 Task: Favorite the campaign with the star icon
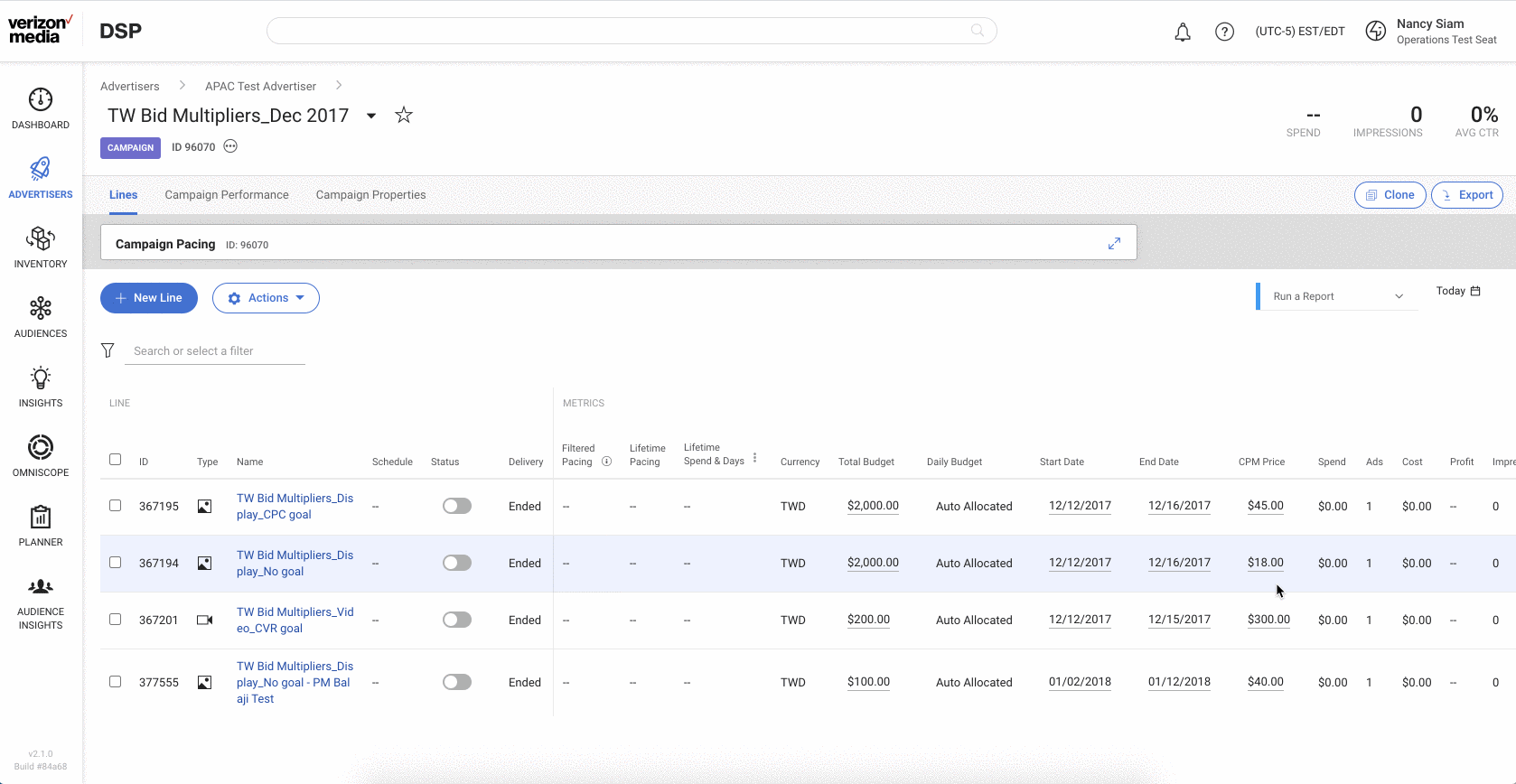(404, 115)
